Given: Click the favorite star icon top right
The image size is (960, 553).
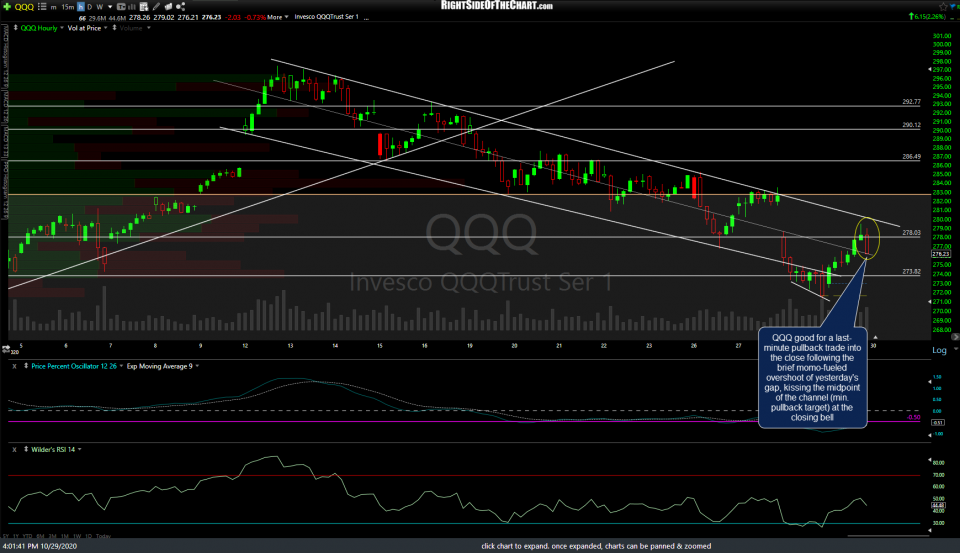Looking at the screenshot, I should click(943, 6).
